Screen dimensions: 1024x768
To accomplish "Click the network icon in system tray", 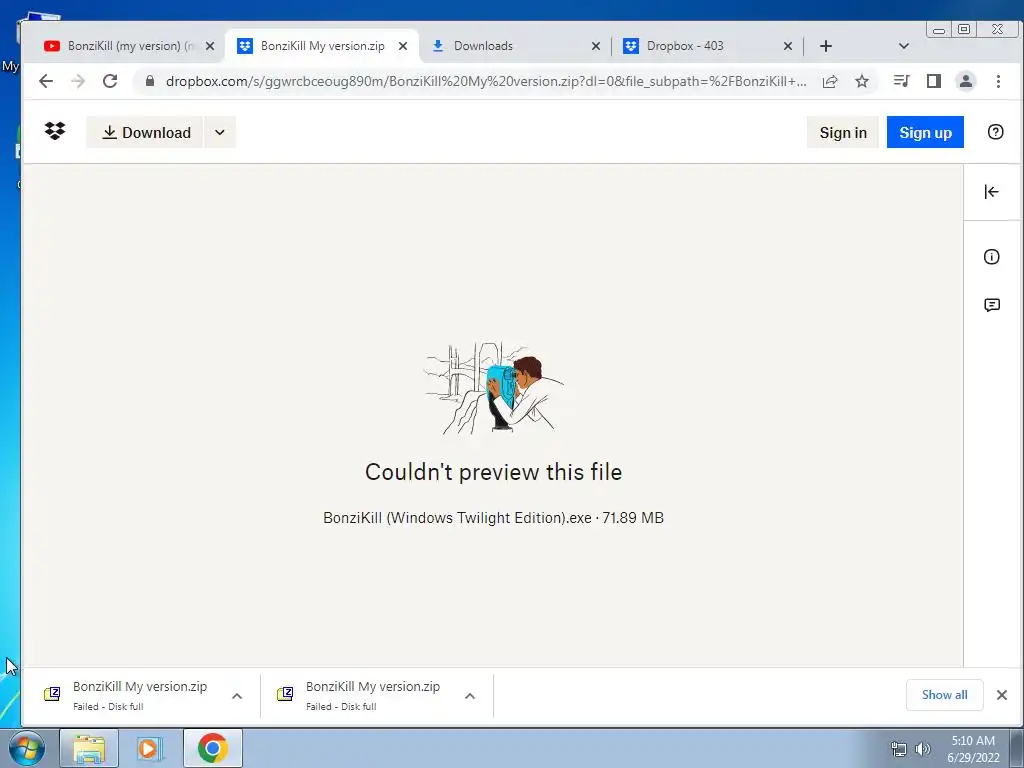I will tap(899, 749).
